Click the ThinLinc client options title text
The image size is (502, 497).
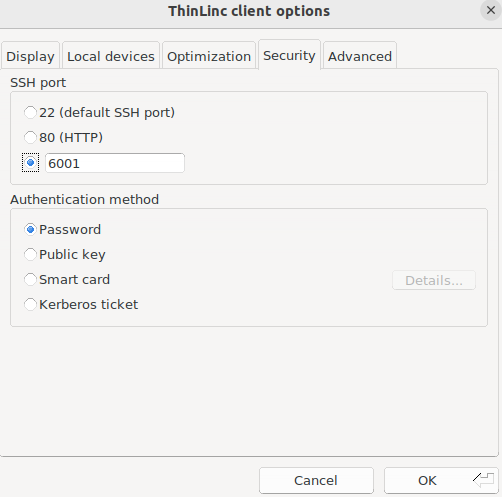[x=249, y=11]
